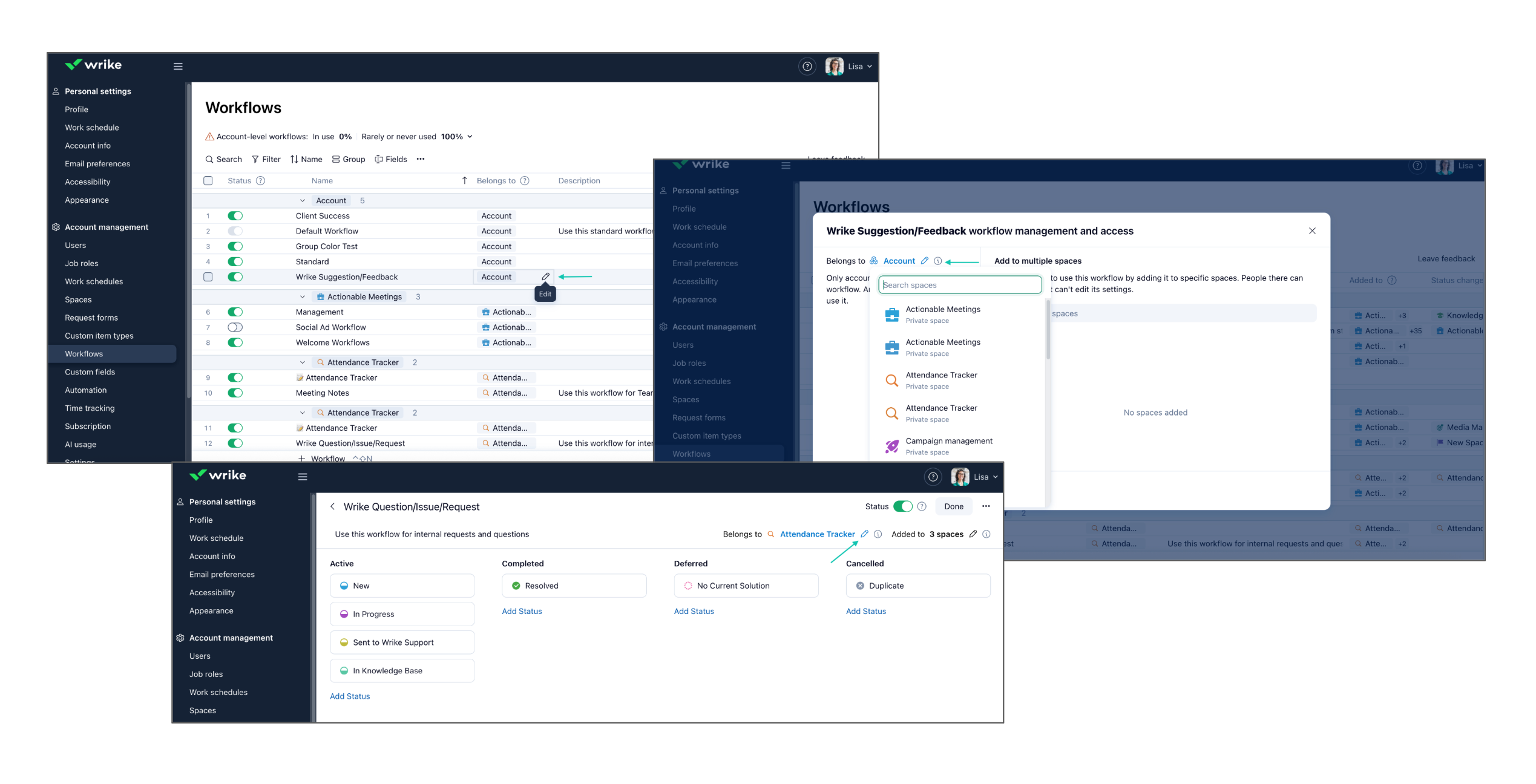The image size is (1536, 784).
Task: Click the Edit pencil on Wrike Suggestion/Feedback row
Action: [x=545, y=276]
